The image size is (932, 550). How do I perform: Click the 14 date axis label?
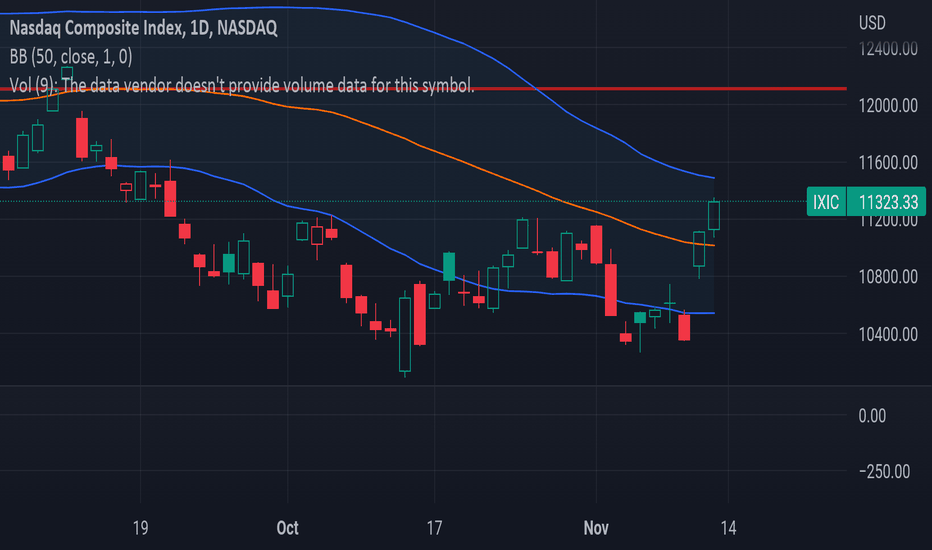point(728,528)
